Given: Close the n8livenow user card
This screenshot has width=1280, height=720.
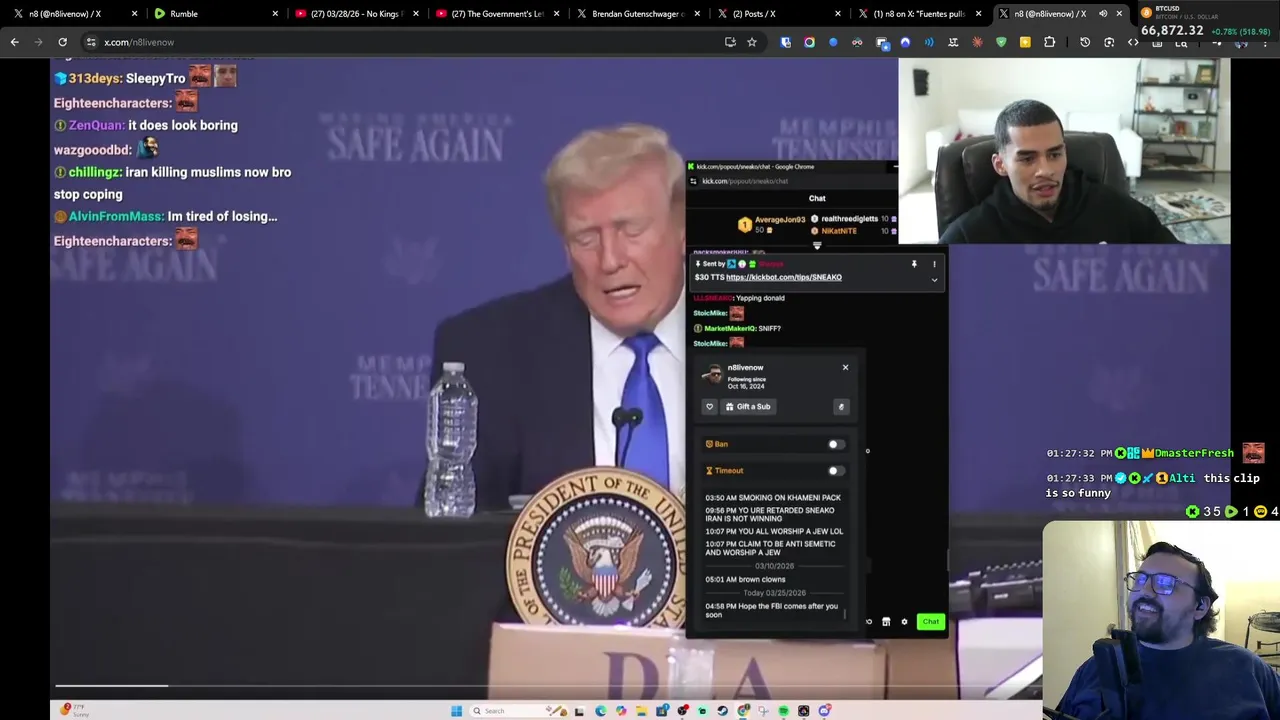Looking at the screenshot, I should coord(845,367).
